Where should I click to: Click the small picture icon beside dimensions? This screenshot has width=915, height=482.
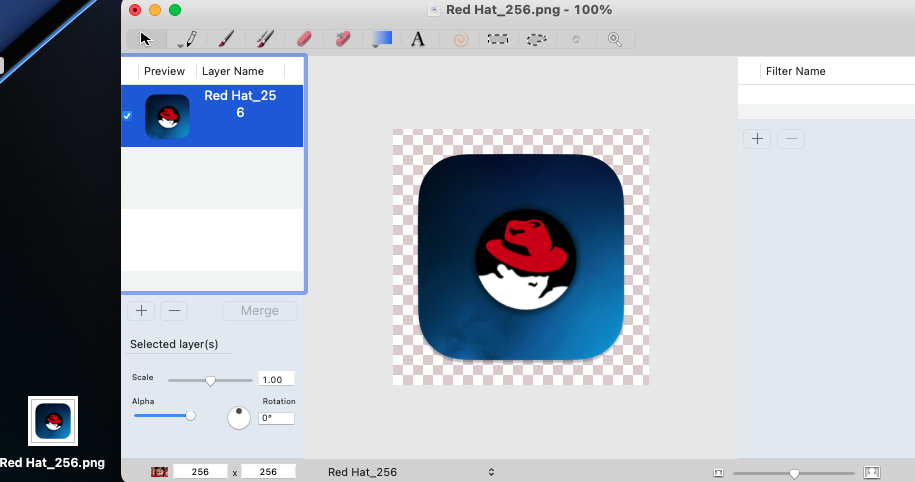[159, 471]
